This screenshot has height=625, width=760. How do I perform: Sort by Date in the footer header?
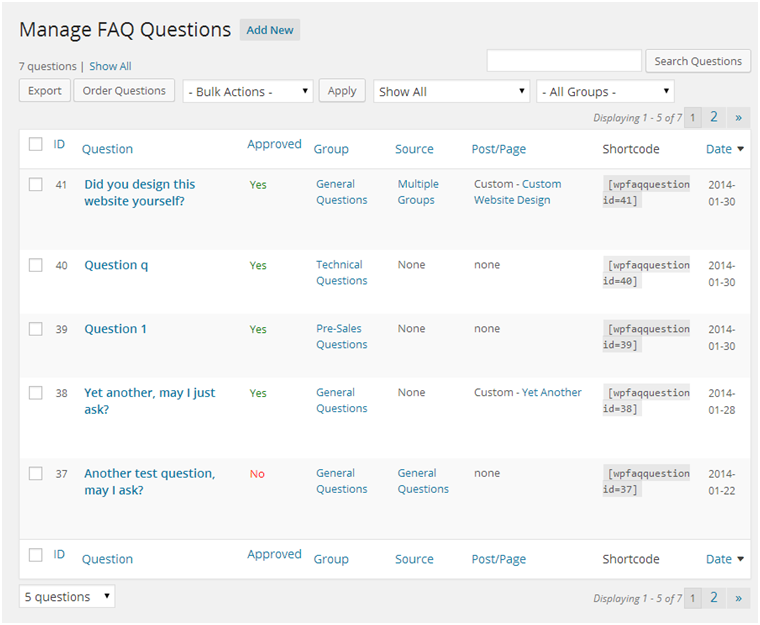(719, 559)
